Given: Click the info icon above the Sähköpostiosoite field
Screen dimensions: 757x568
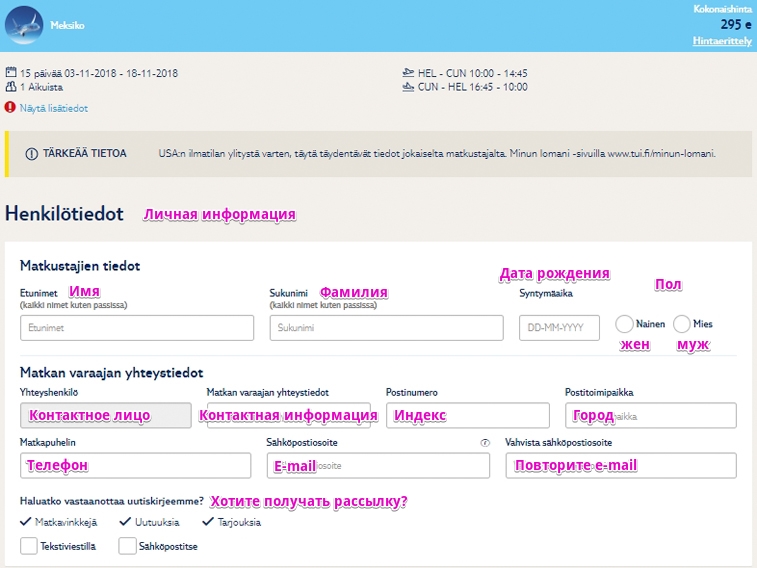Looking at the screenshot, I should pyautogui.click(x=485, y=443).
